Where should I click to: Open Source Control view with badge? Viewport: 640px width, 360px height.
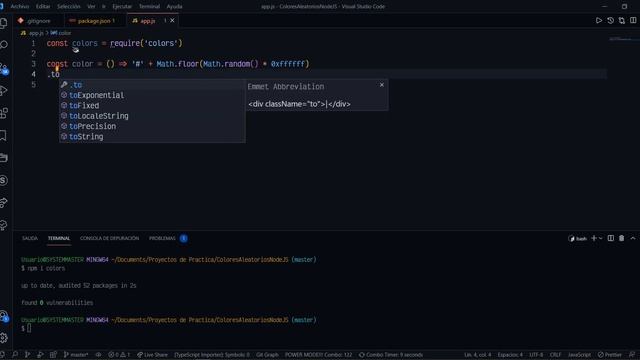pyautogui.click(x=4, y=69)
